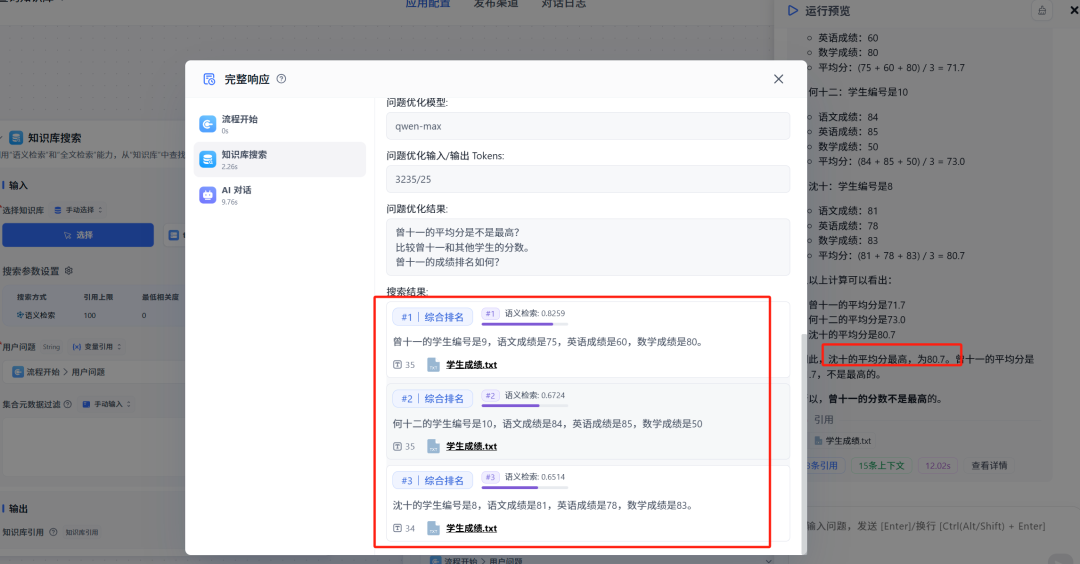This screenshot has height=564, width=1080.
Task: Click the 运行预览 play icon
Action: [792, 10]
